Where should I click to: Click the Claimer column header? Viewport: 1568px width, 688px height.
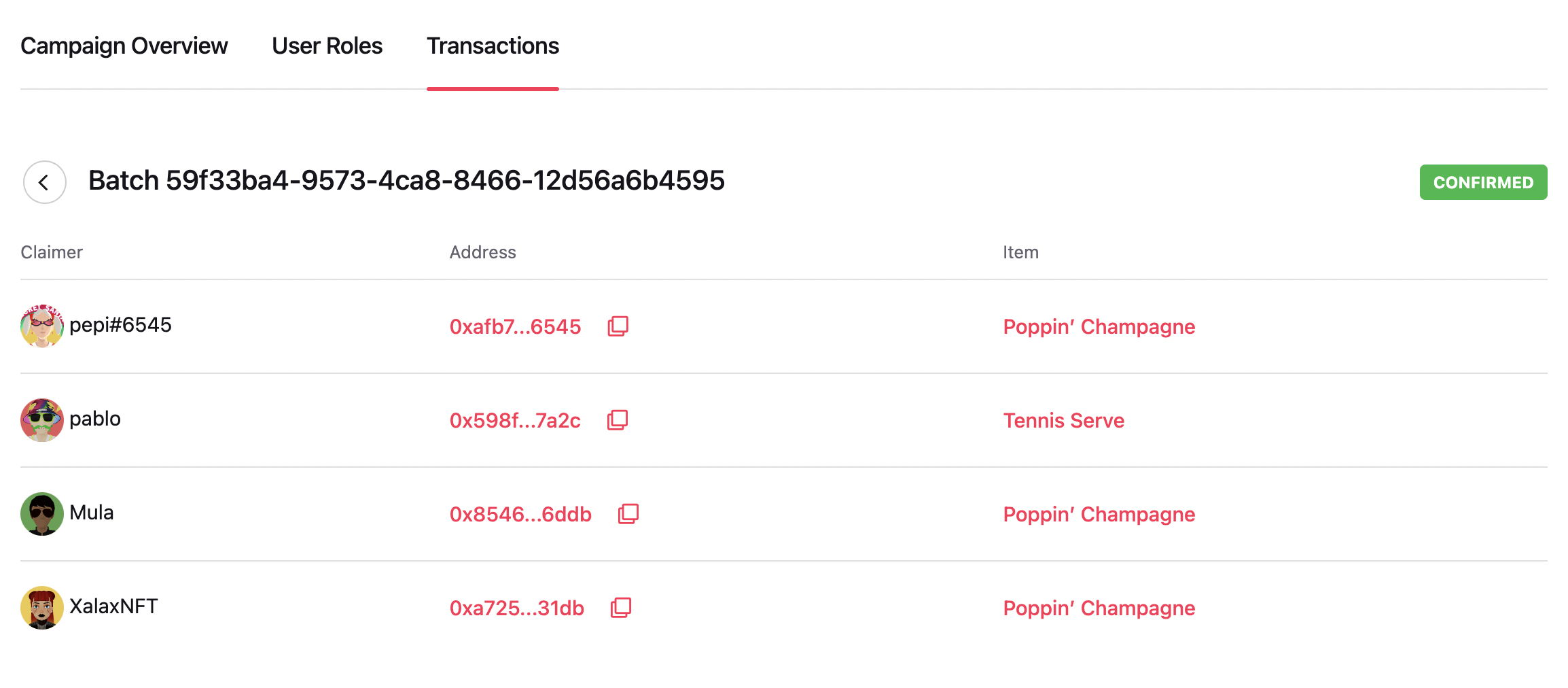[51, 252]
